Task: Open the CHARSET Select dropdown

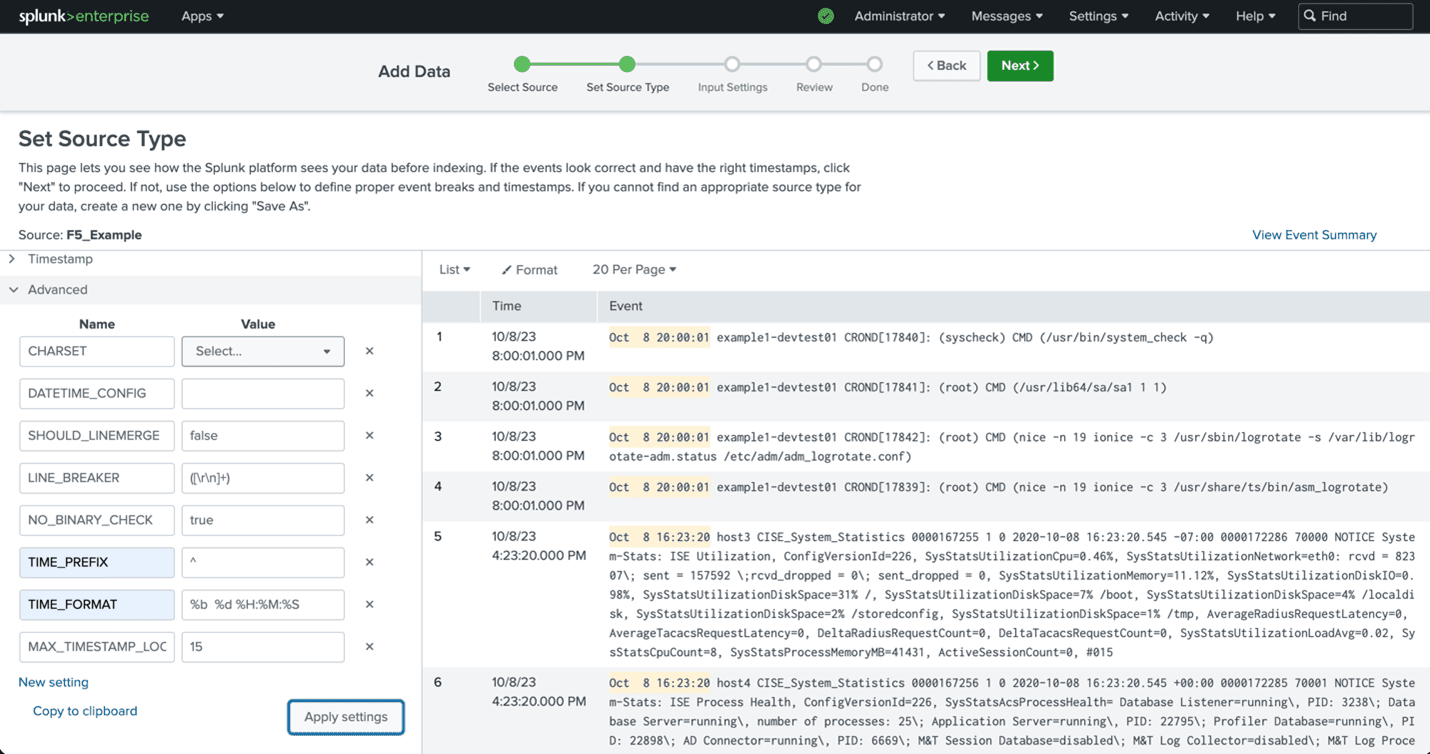Action: click(x=262, y=351)
